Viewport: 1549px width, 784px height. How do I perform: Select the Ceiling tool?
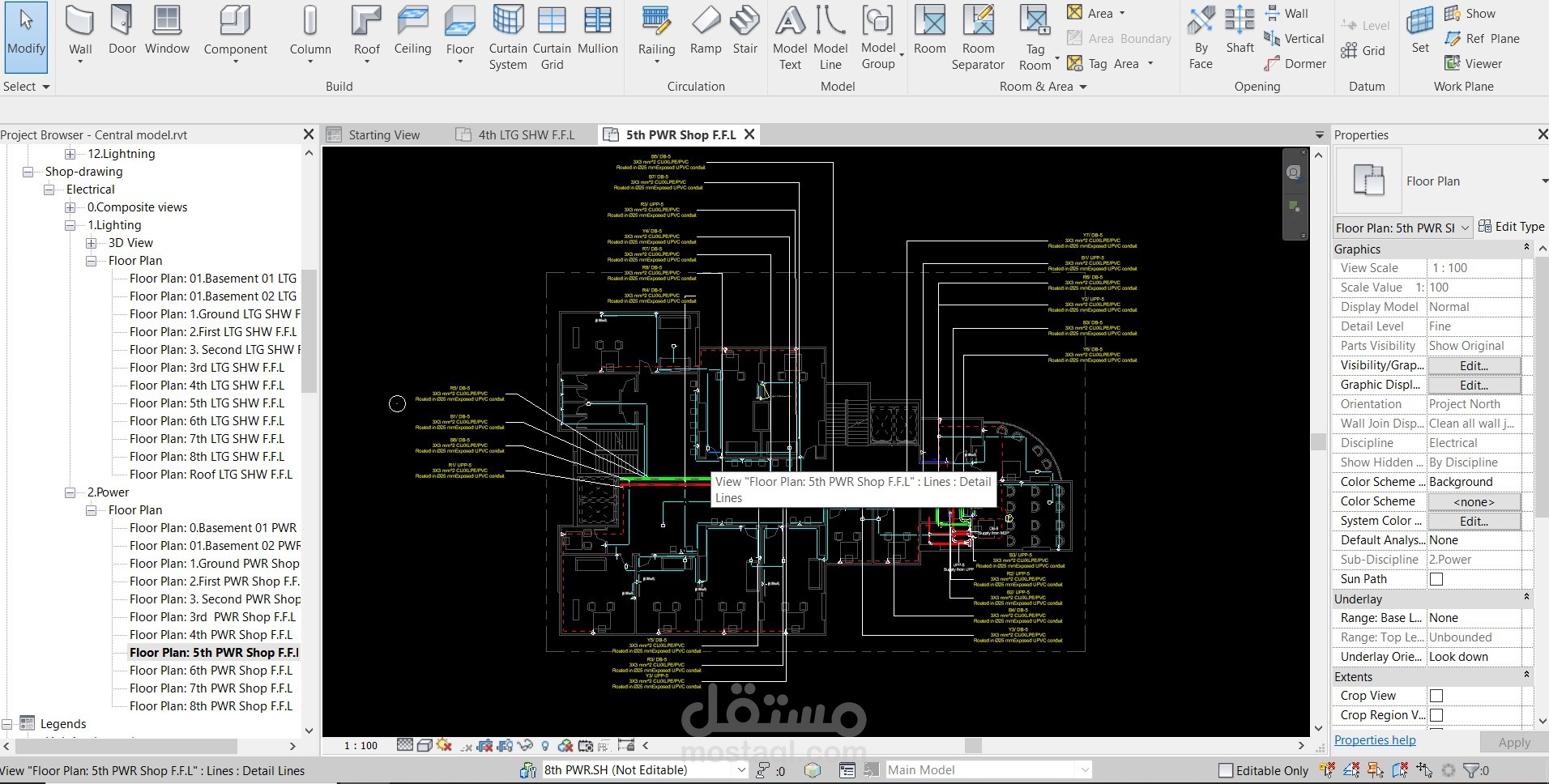pyautogui.click(x=412, y=31)
